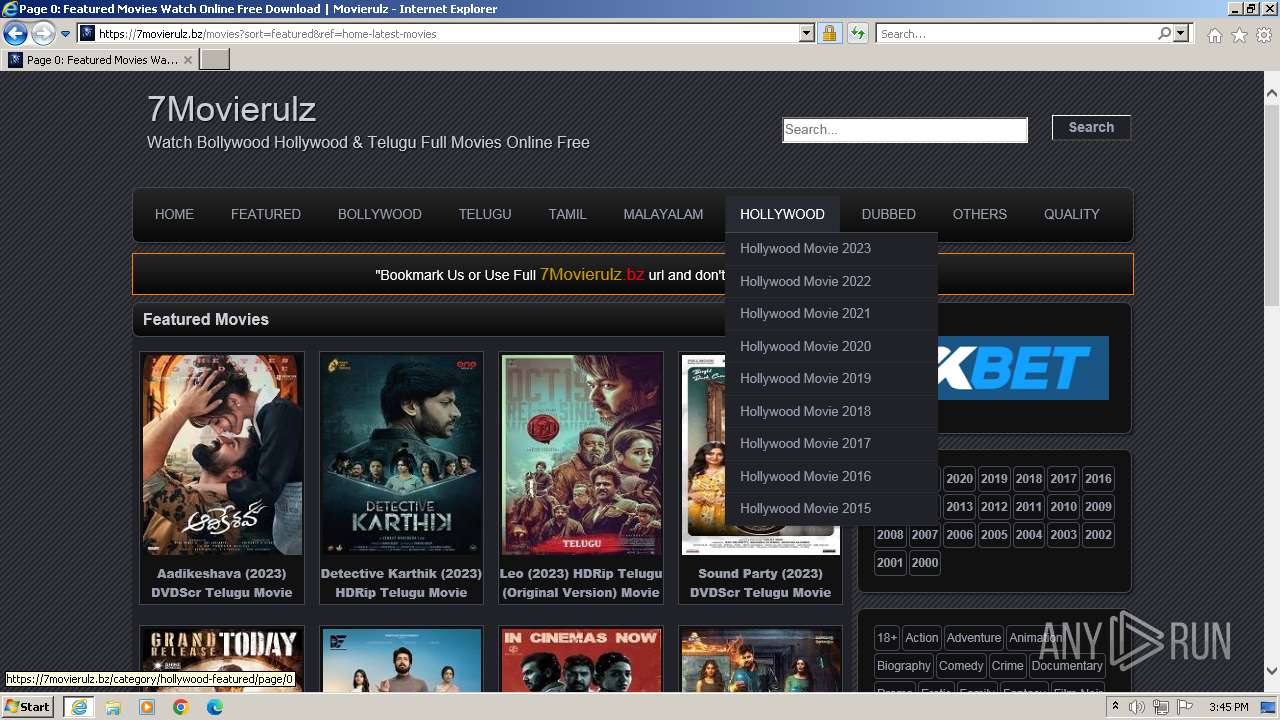Select Hollywood Movie 2022 from dropdown

831,281
